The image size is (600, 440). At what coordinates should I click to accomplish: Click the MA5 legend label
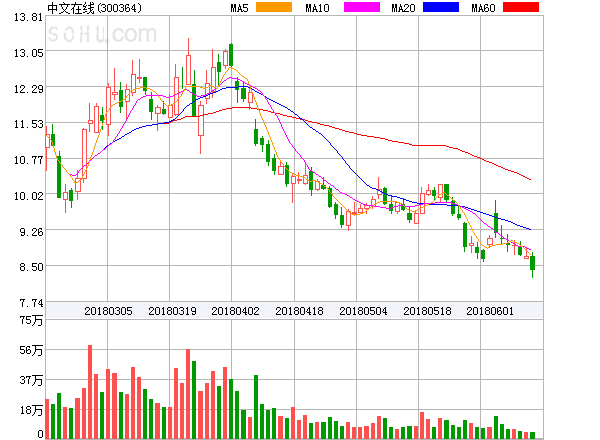point(239,8)
